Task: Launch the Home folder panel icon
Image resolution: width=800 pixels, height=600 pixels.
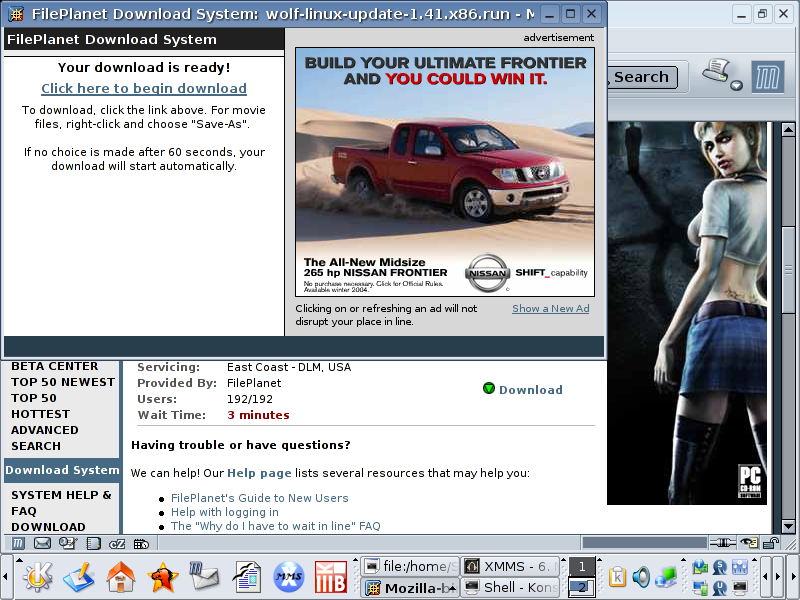Action: click(121, 577)
